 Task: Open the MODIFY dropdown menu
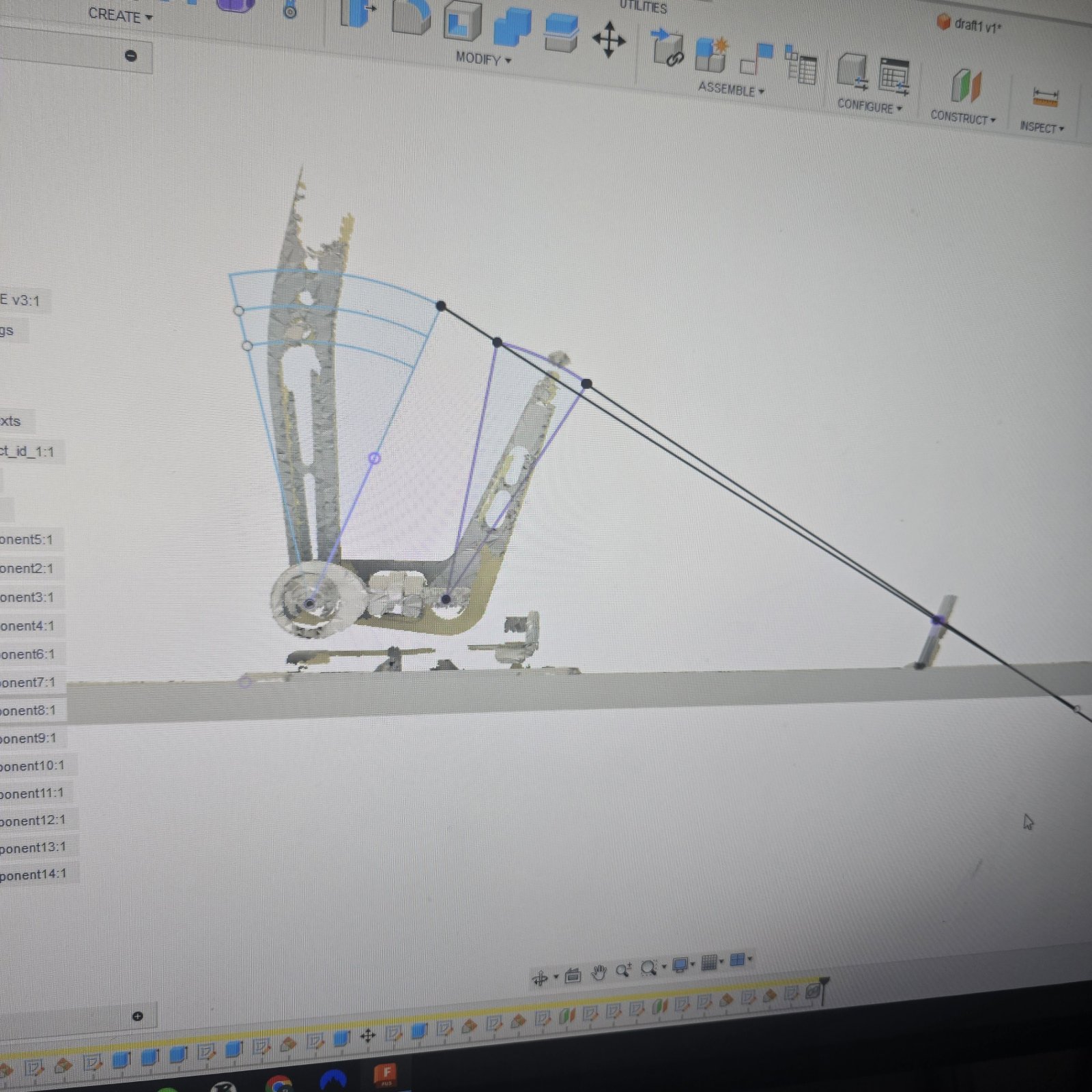[x=483, y=59]
